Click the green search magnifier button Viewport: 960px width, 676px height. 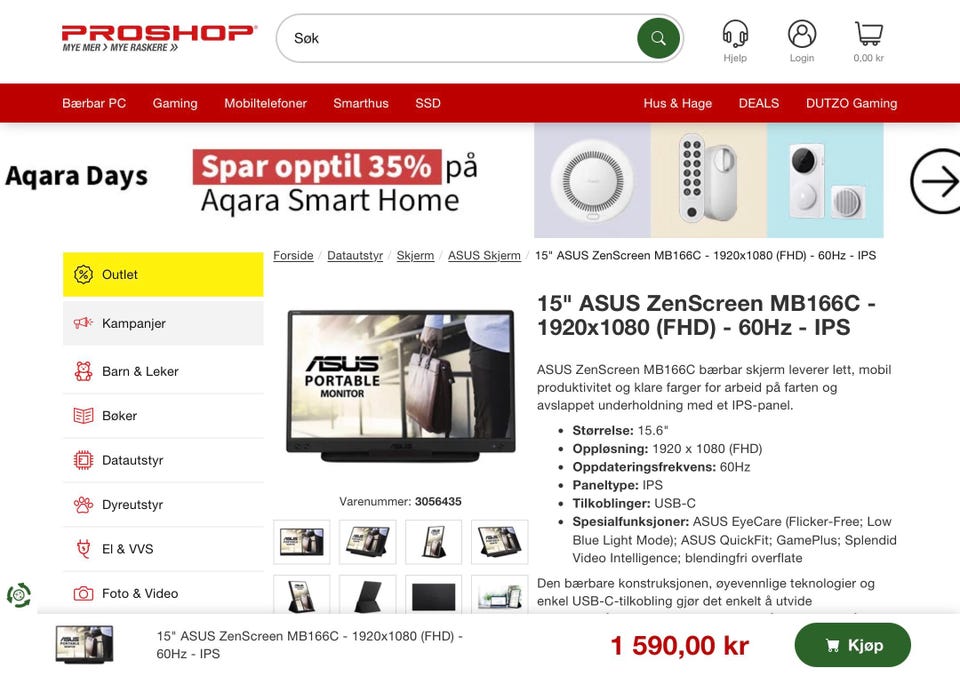pyautogui.click(x=658, y=38)
